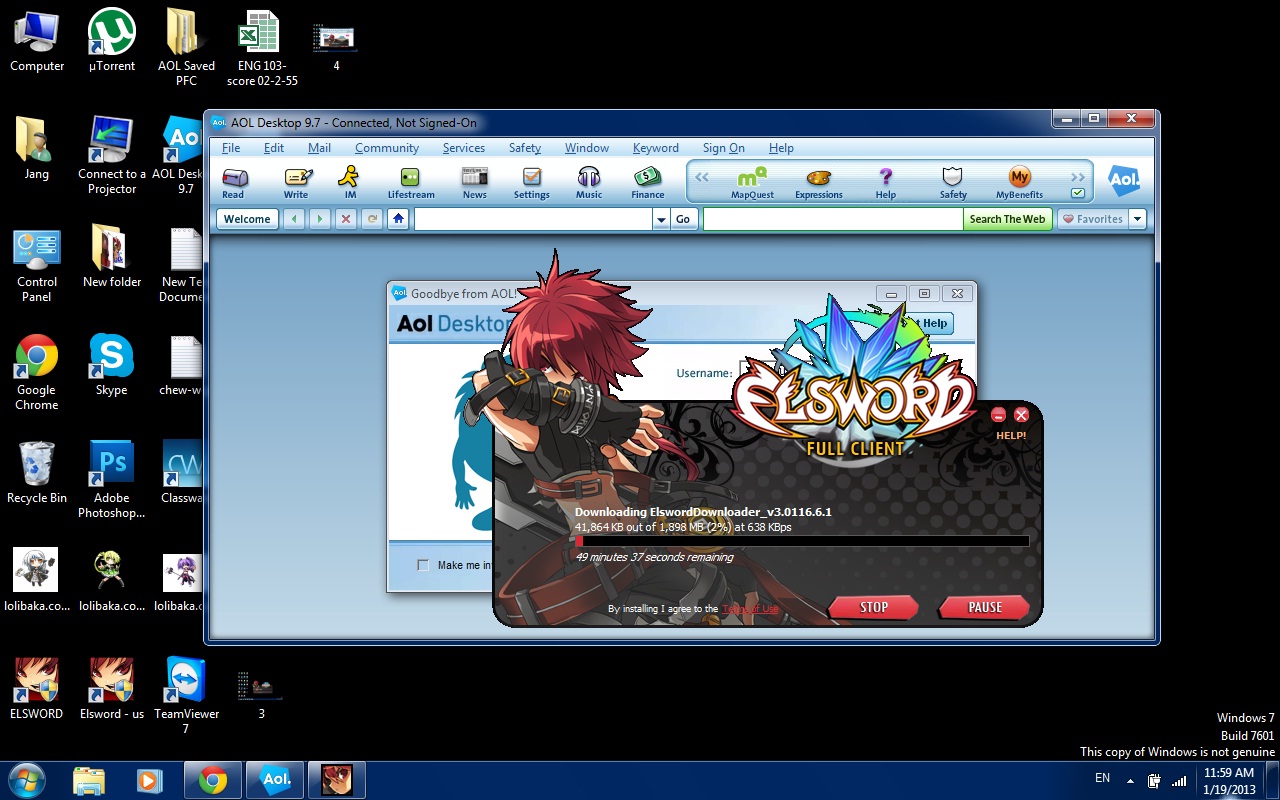Image resolution: width=1280 pixels, height=800 pixels.
Task: Select the Connect to a Projector shortcut
Action: click(x=112, y=155)
